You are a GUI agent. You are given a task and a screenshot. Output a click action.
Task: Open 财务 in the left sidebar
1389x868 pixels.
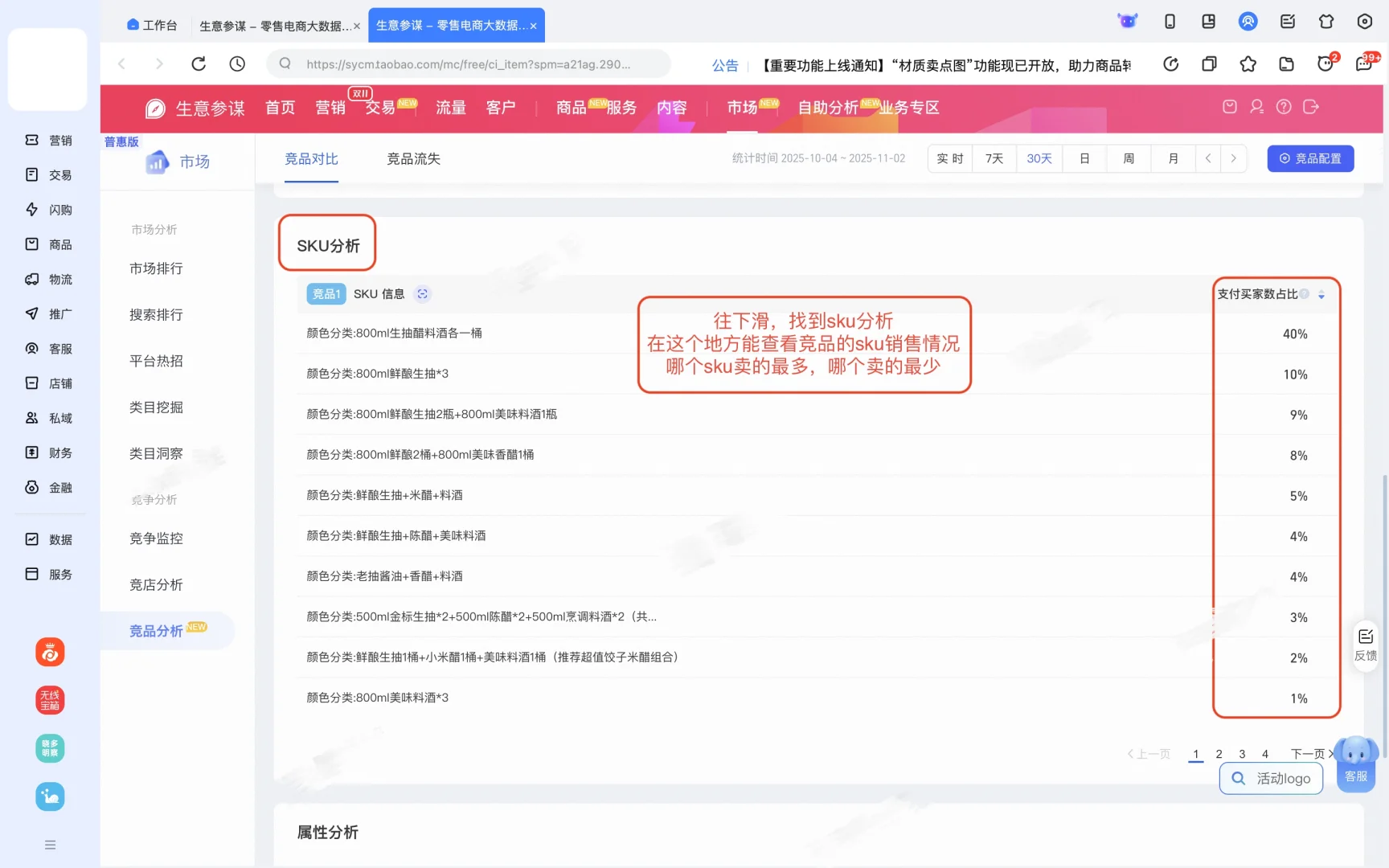pyautogui.click(x=48, y=453)
